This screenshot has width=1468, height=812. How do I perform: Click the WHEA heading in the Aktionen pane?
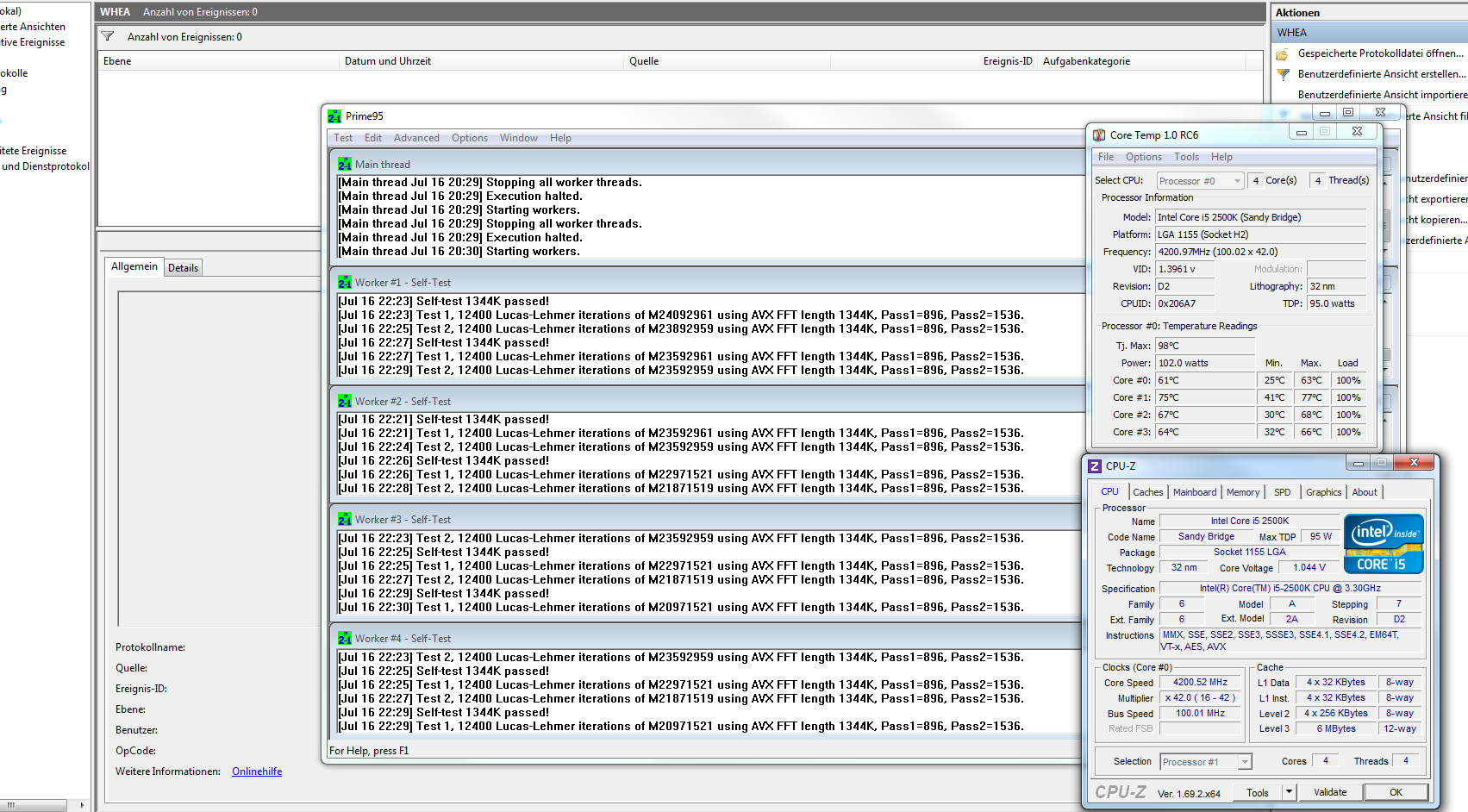pyautogui.click(x=1370, y=33)
